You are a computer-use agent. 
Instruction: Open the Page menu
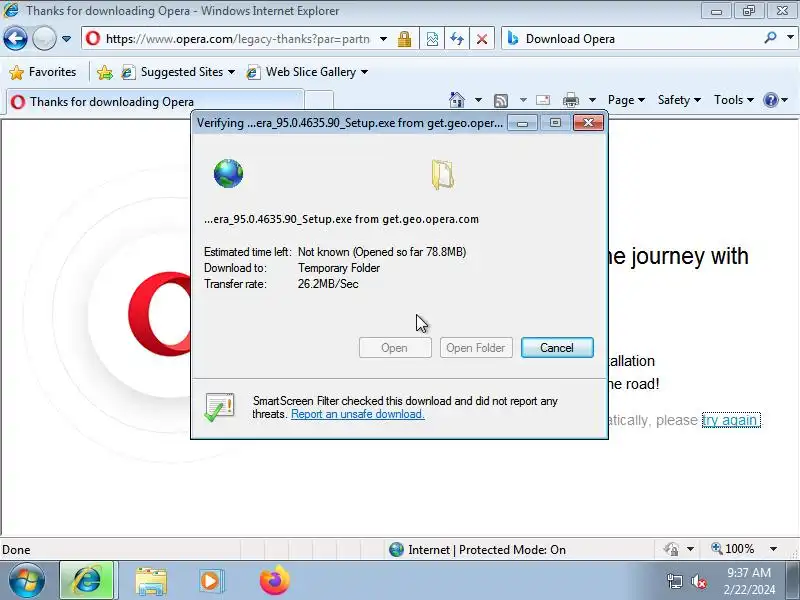[626, 100]
